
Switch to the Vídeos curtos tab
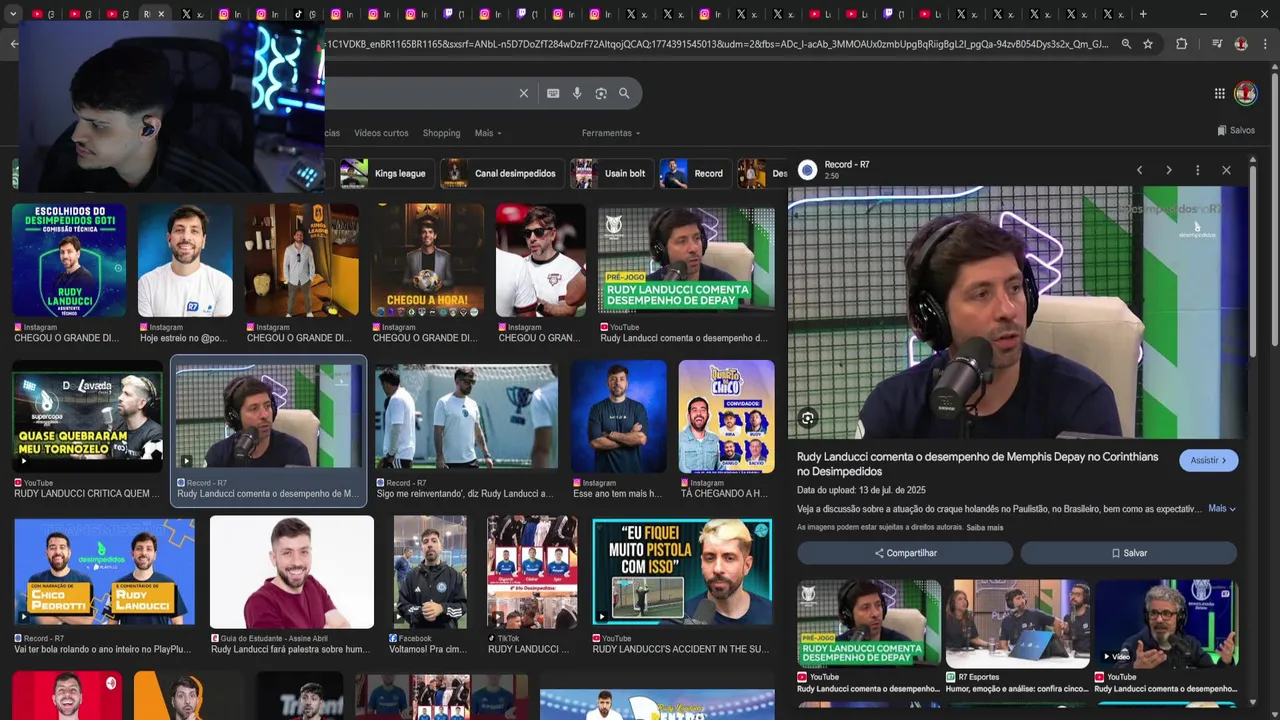(381, 133)
